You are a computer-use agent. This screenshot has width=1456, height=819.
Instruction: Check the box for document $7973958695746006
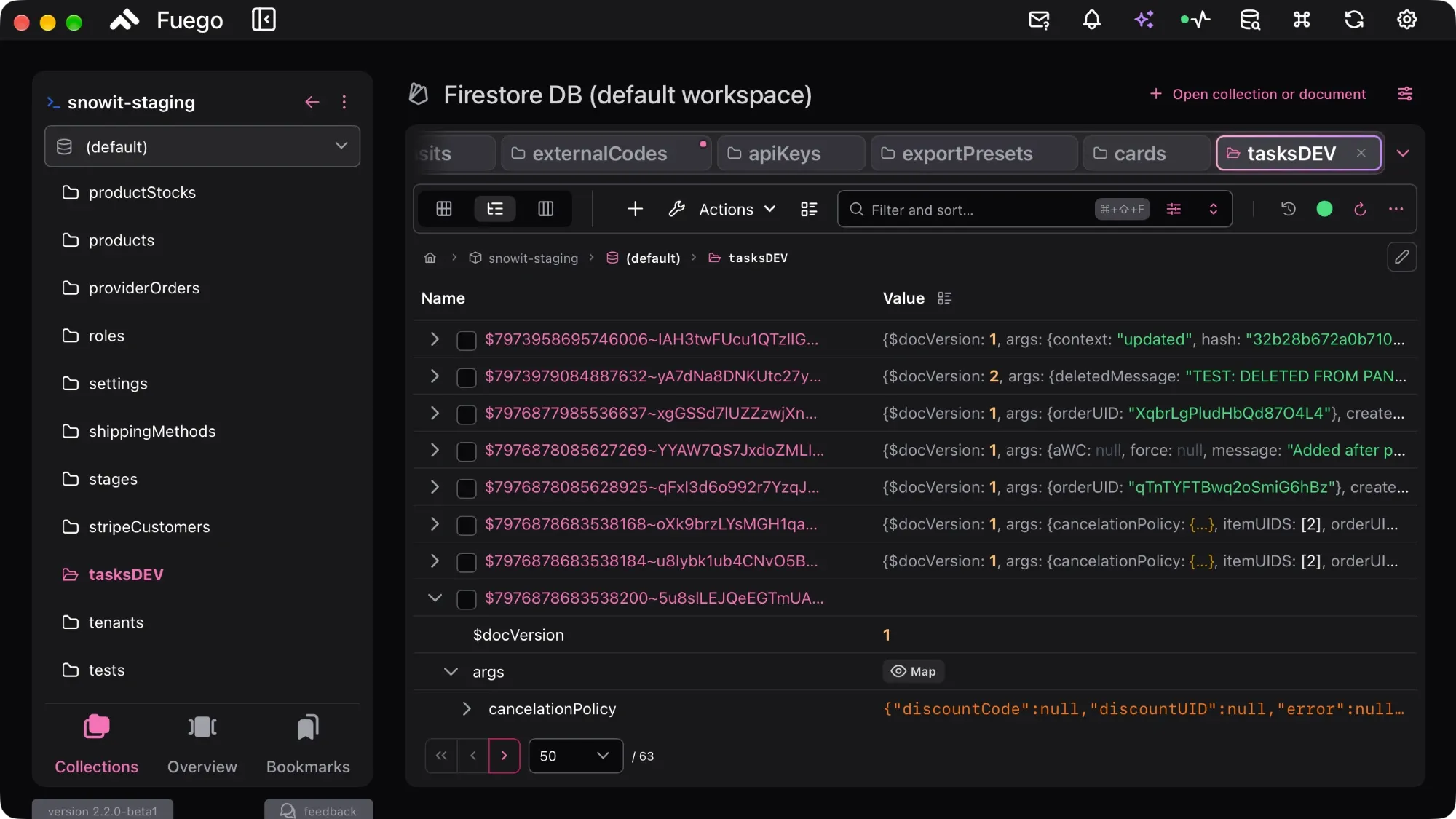[466, 341]
